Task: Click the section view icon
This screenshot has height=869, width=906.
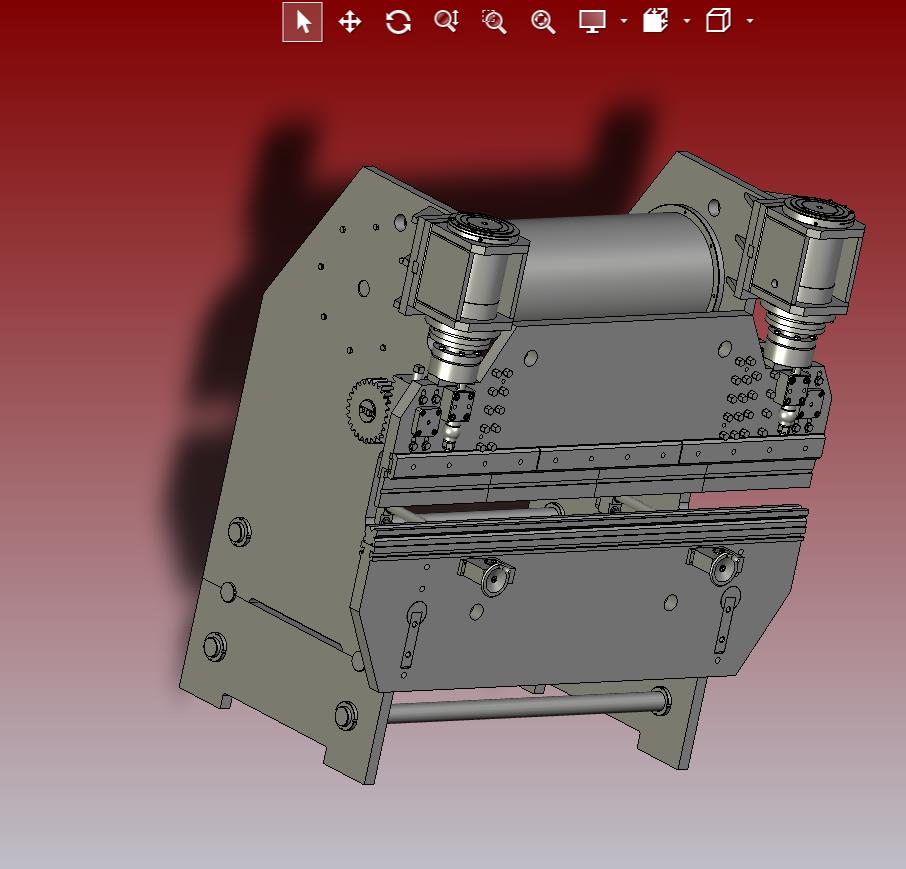Action: (656, 21)
